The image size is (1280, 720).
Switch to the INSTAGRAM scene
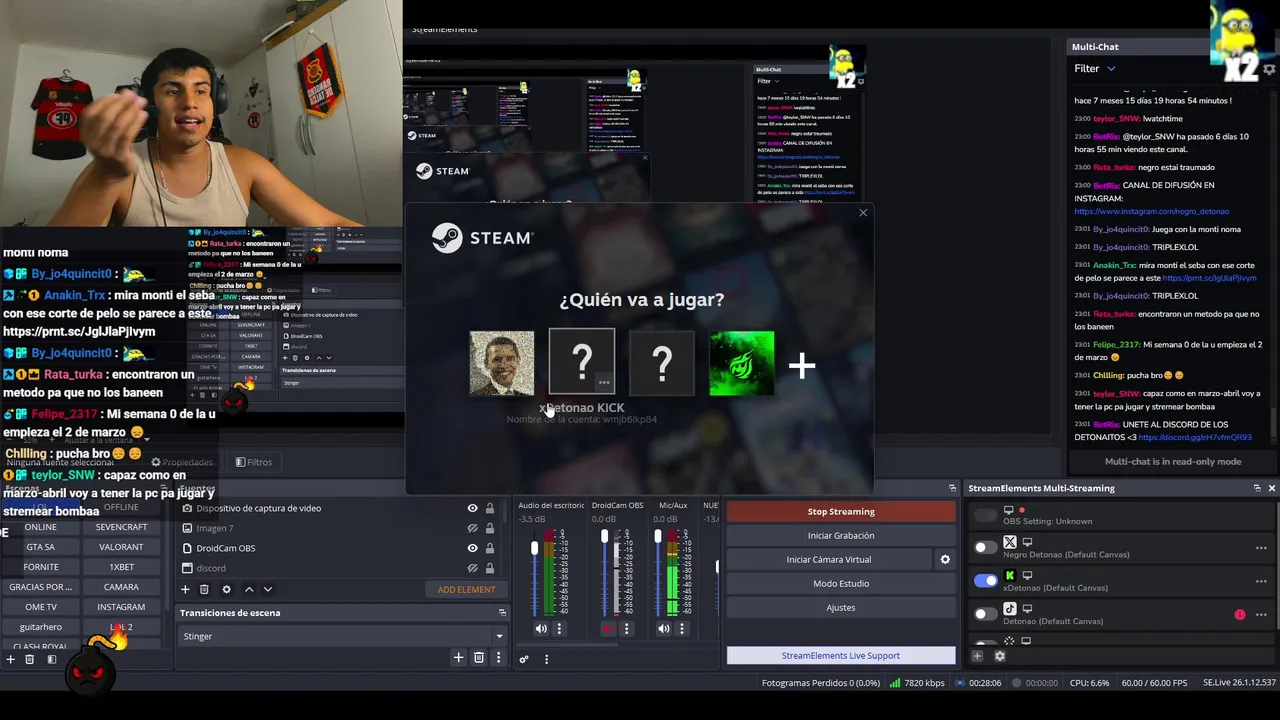(x=121, y=607)
